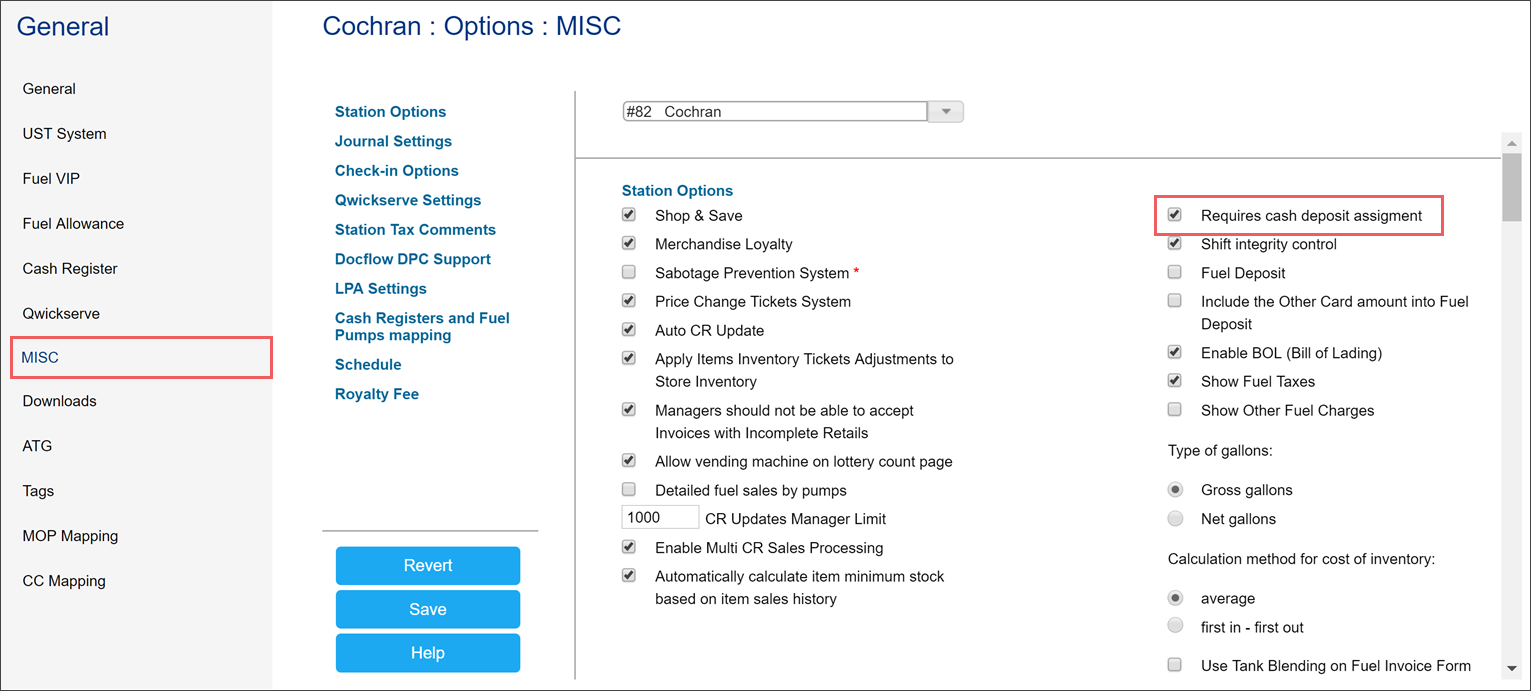Viewport: 1531px width, 691px height.
Task: Open the Schedule link
Action: tap(368, 365)
